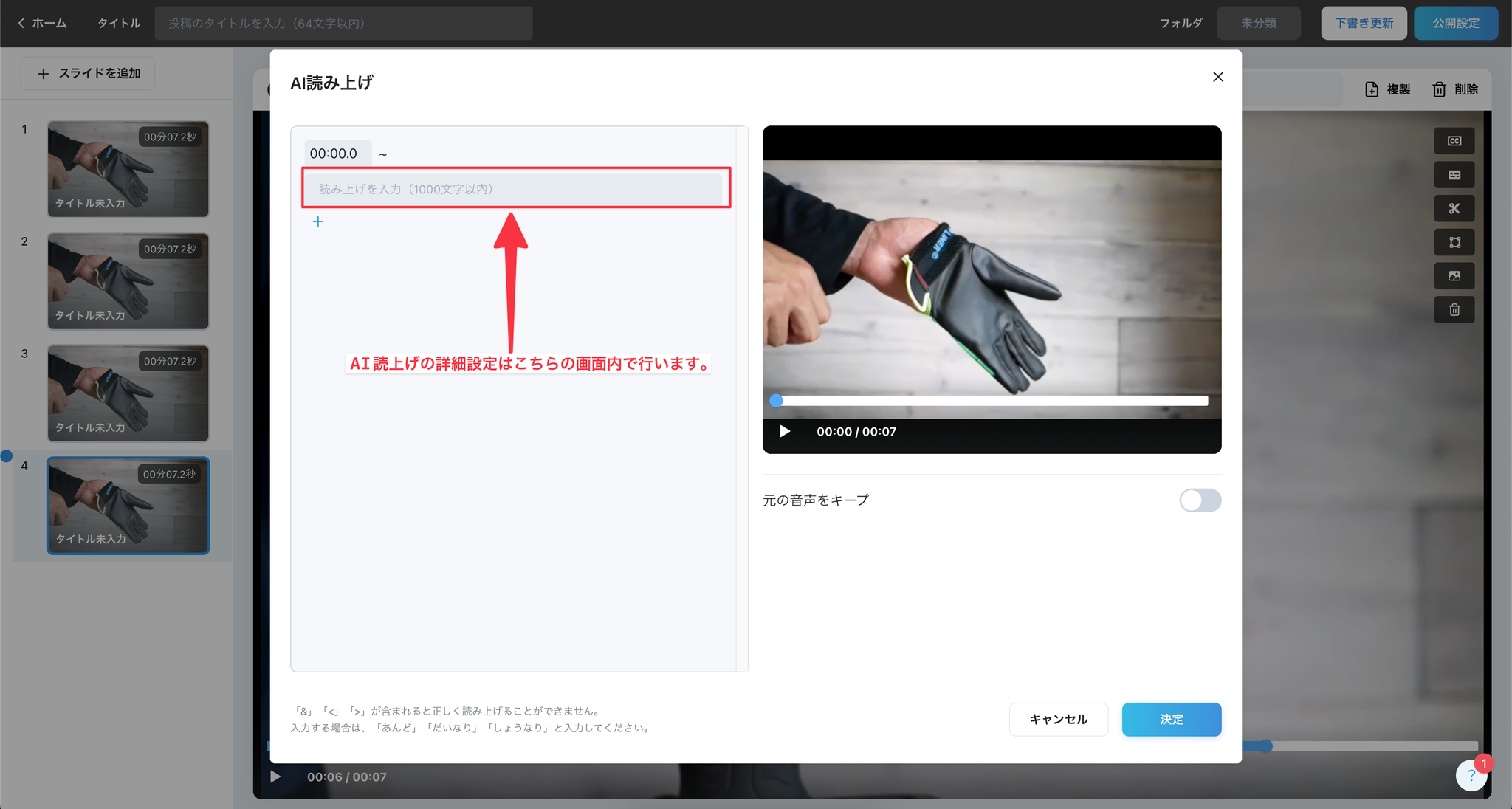Click the 下書き更新 button

1364,24
